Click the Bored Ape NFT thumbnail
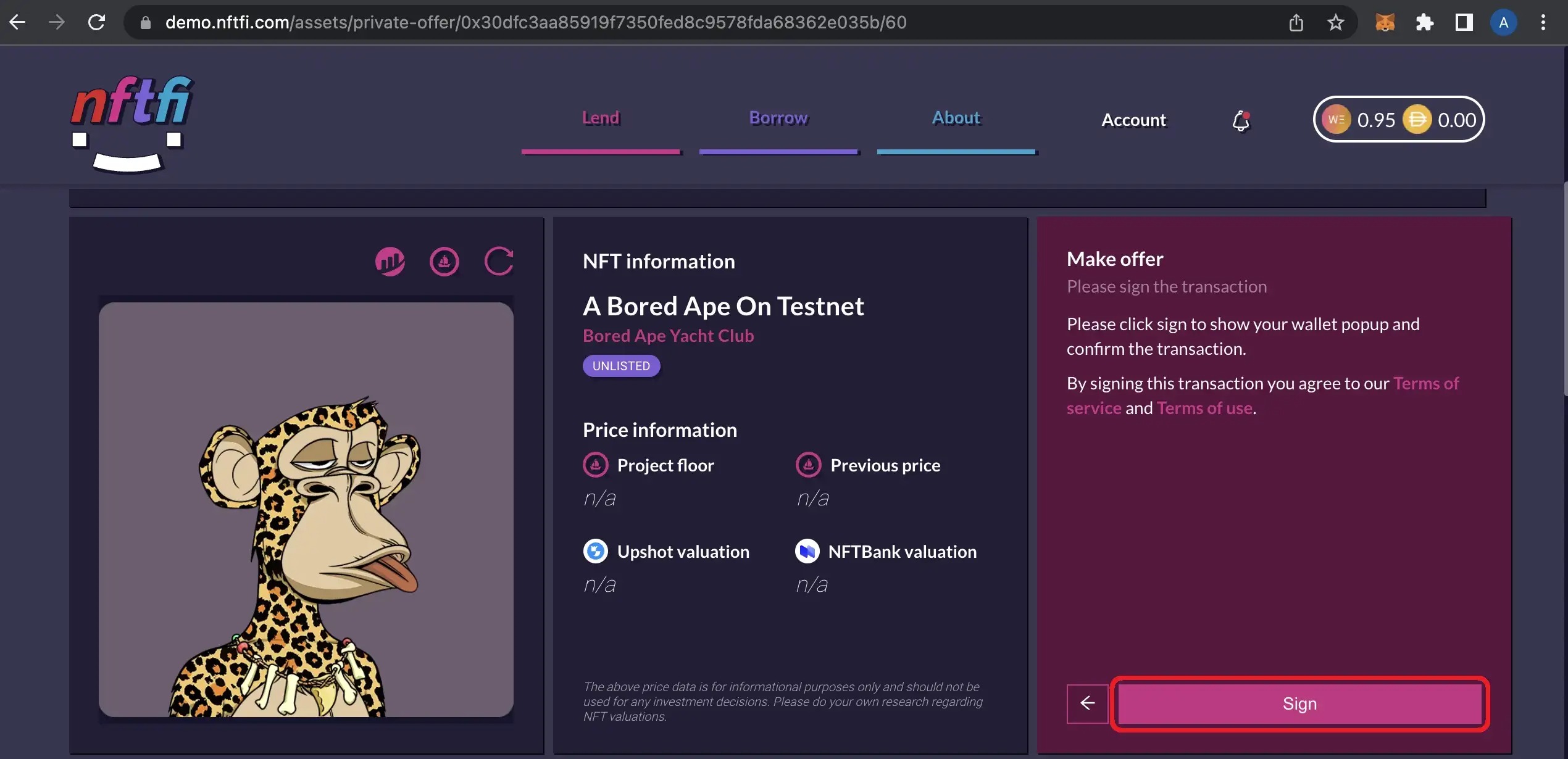 pyautogui.click(x=306, y=510)
